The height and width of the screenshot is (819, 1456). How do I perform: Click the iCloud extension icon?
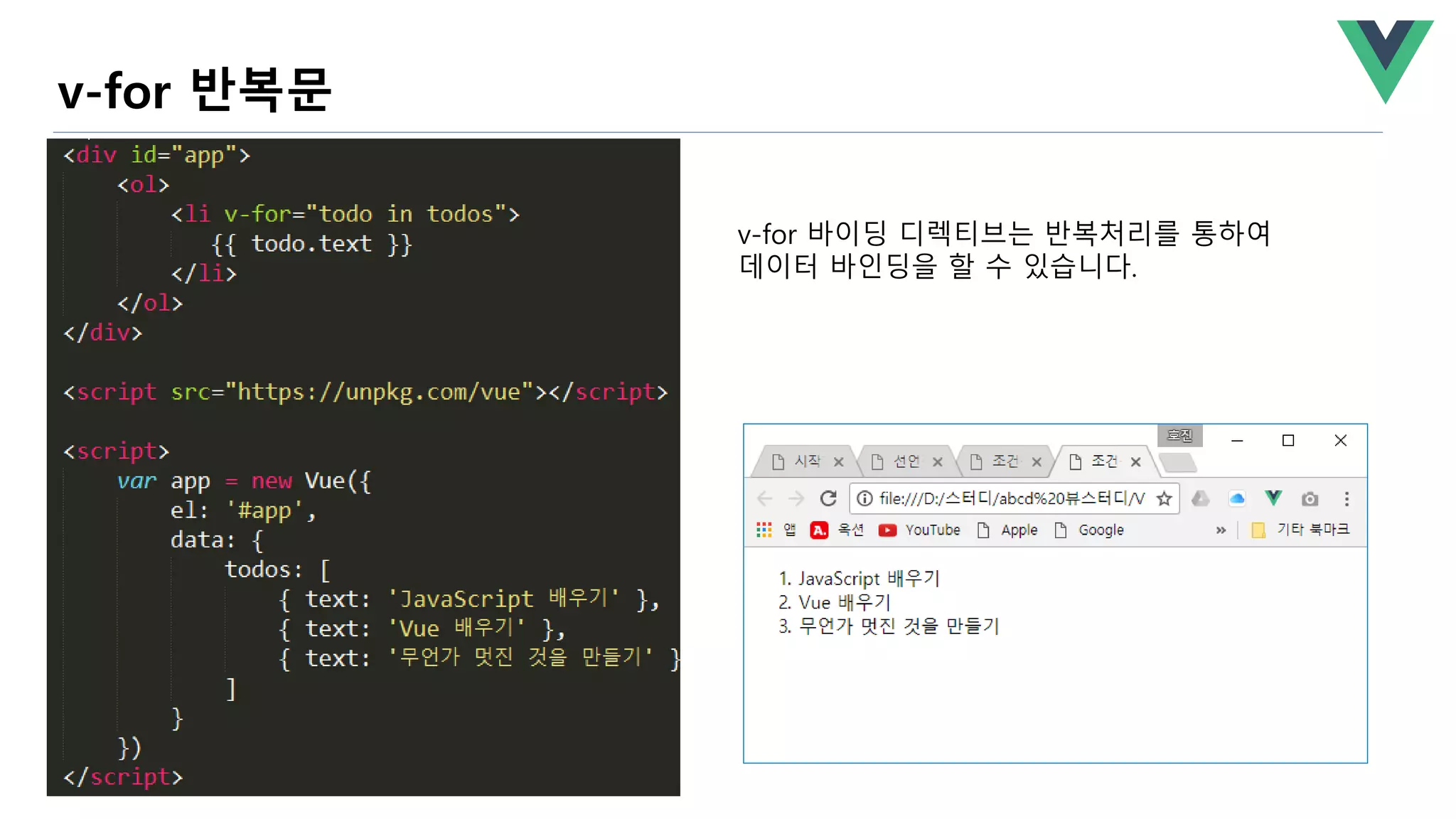point(1237,498)
